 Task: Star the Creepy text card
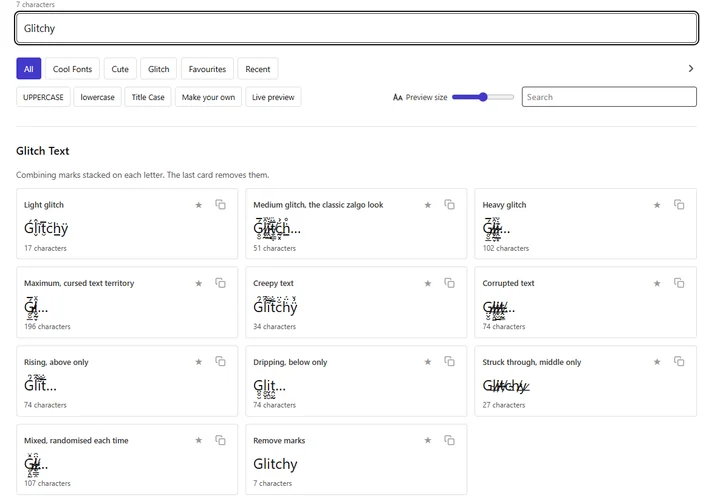point(428,283)
